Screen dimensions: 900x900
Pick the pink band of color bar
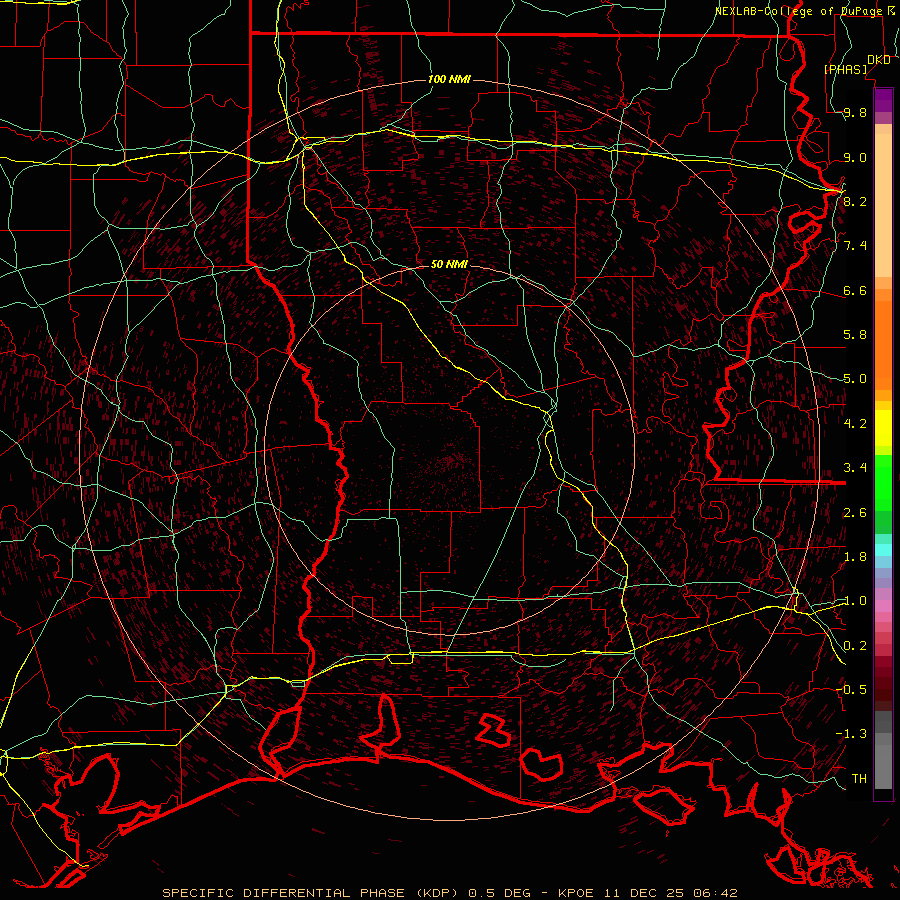point(883,606)
